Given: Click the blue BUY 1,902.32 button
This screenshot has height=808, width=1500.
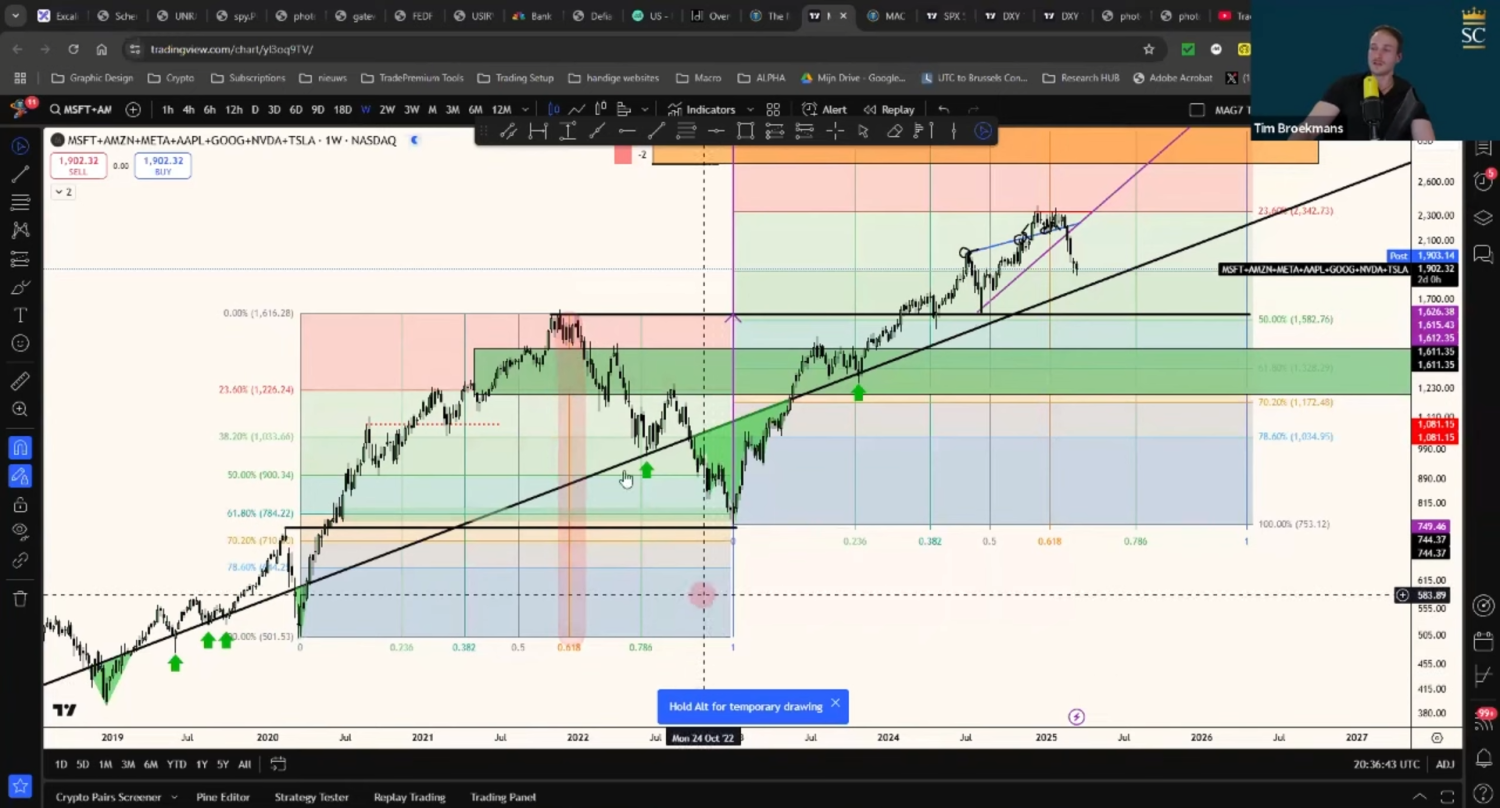Looking at the screenshot, I should pyautogui.click(x=163, y=165).
